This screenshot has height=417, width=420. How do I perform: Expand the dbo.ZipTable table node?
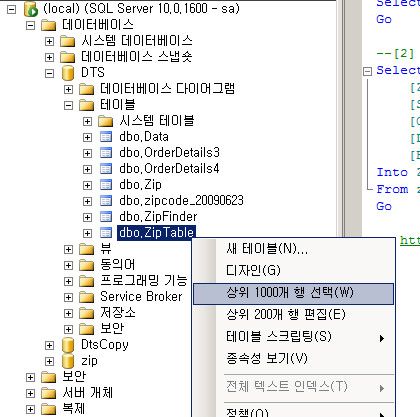pos(87,233)
